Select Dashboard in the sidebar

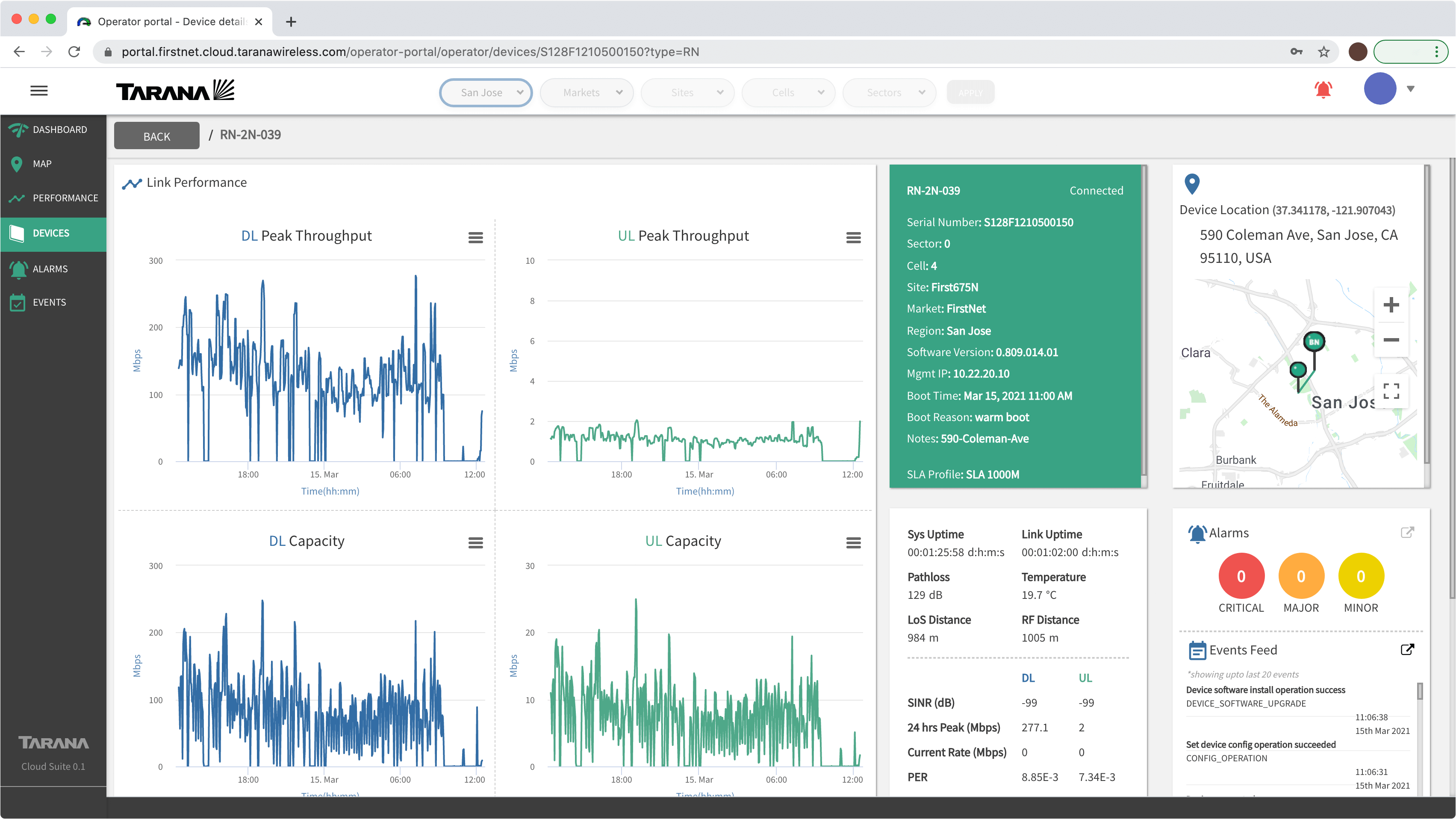pos(59,130)
